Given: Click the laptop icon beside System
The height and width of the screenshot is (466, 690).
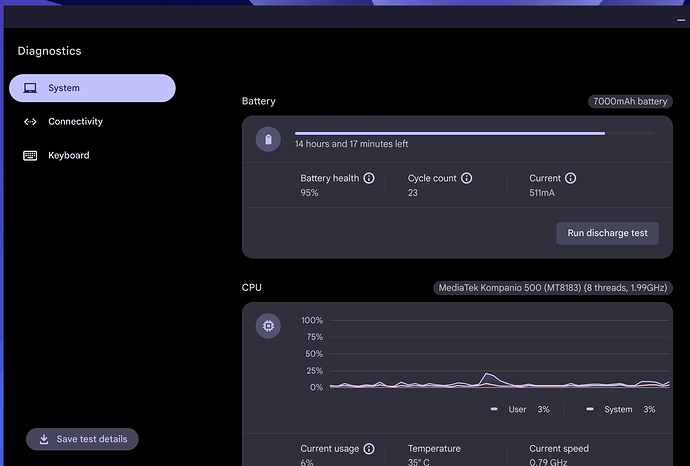Looking at the screenshot, I should pos(30,88).
